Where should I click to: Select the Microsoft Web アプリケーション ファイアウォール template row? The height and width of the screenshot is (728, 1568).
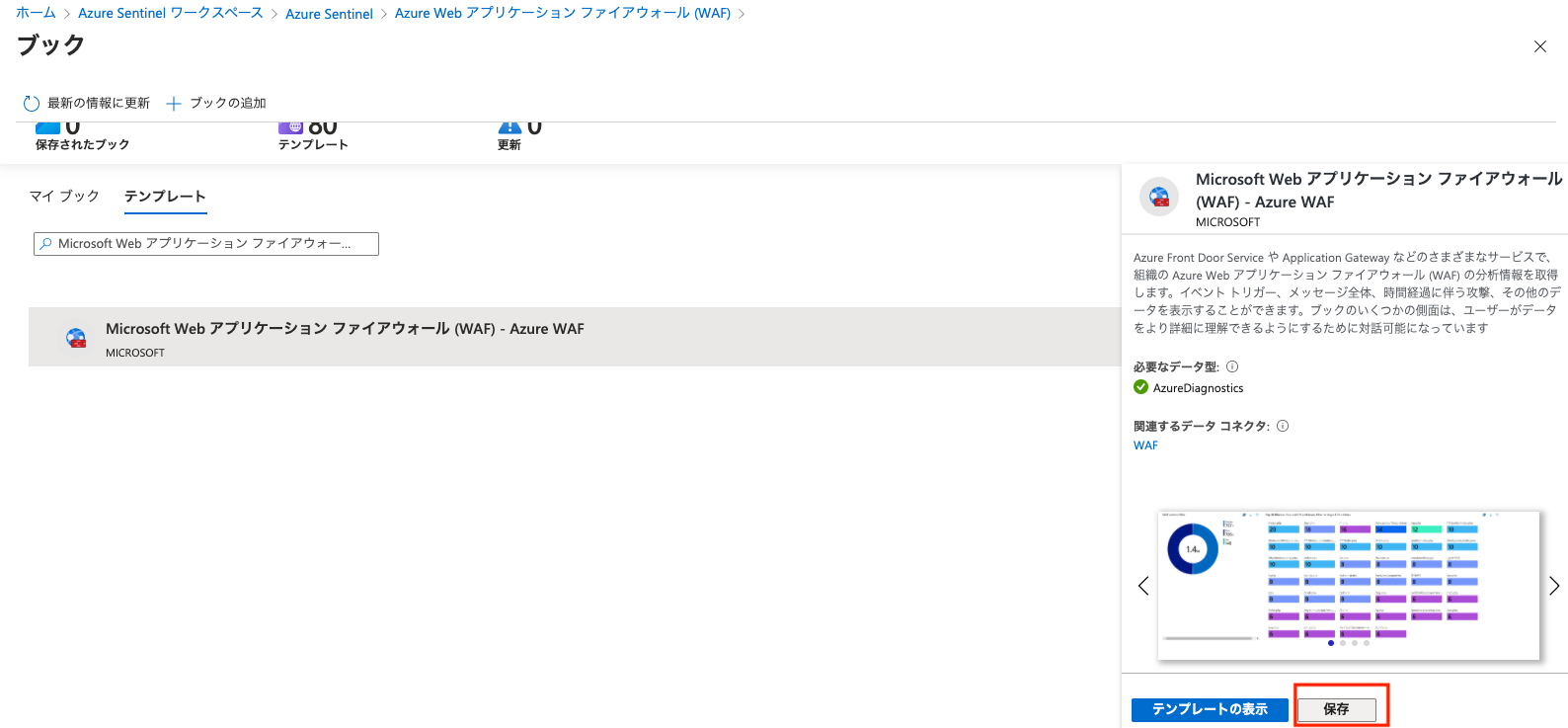tap(575, 337)
